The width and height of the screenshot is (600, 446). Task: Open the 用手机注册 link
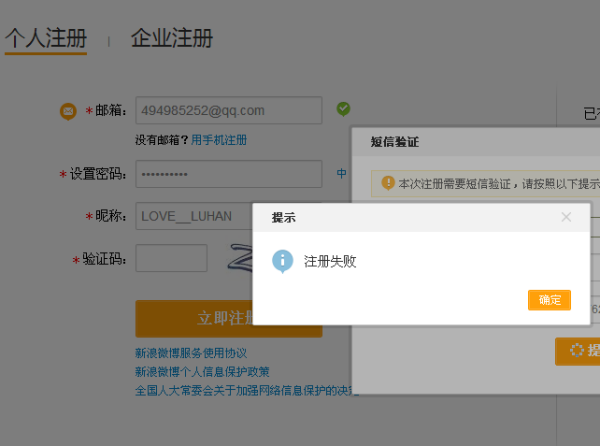219,140
